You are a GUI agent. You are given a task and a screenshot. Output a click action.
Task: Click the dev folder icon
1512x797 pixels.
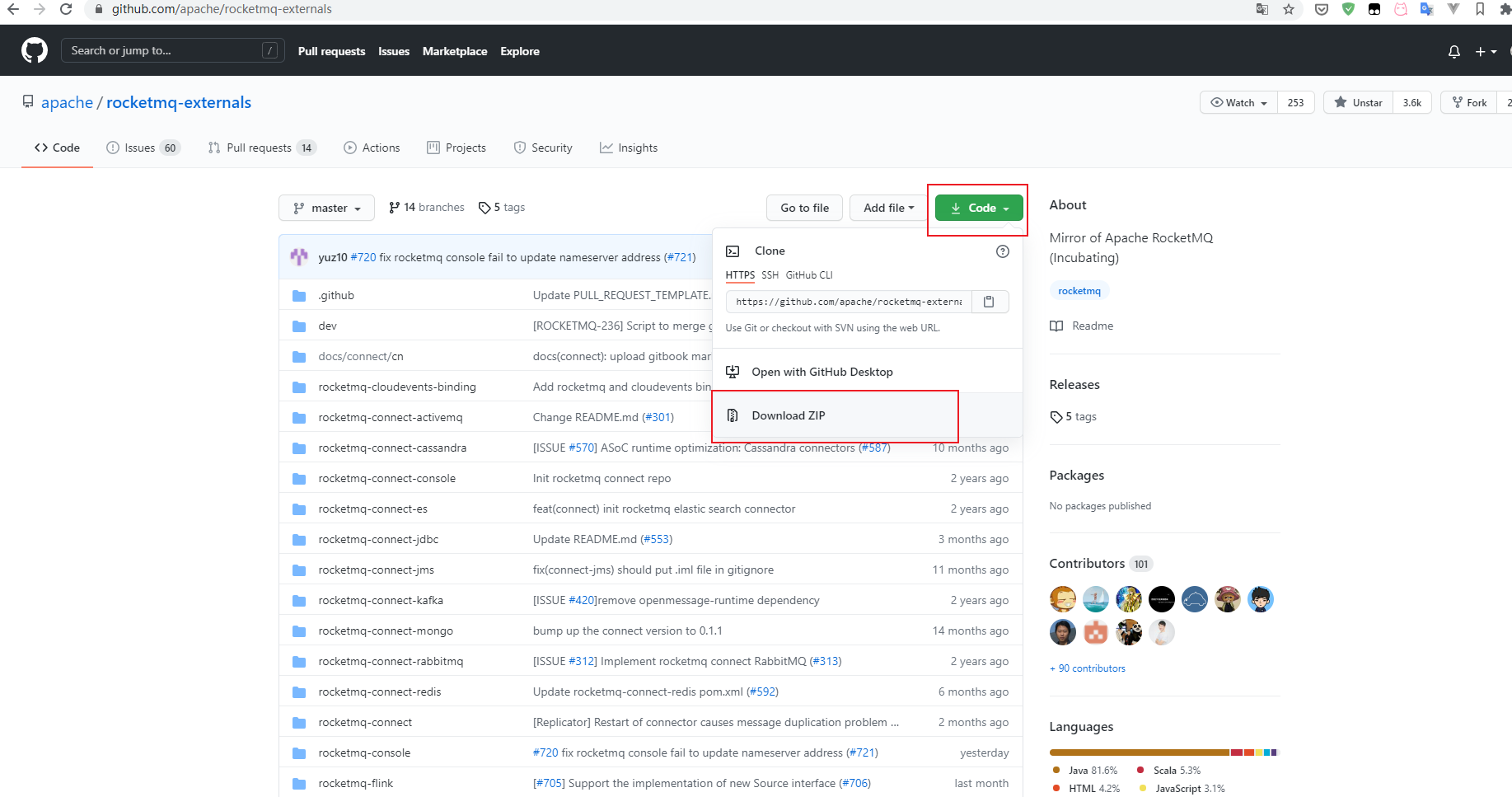299,326
